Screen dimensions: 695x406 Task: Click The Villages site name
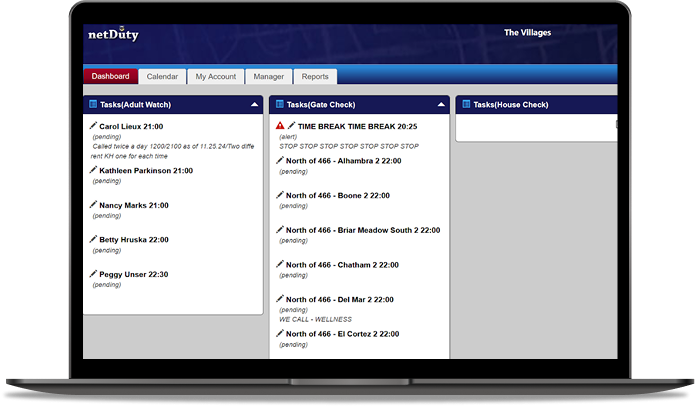[527, 32]
